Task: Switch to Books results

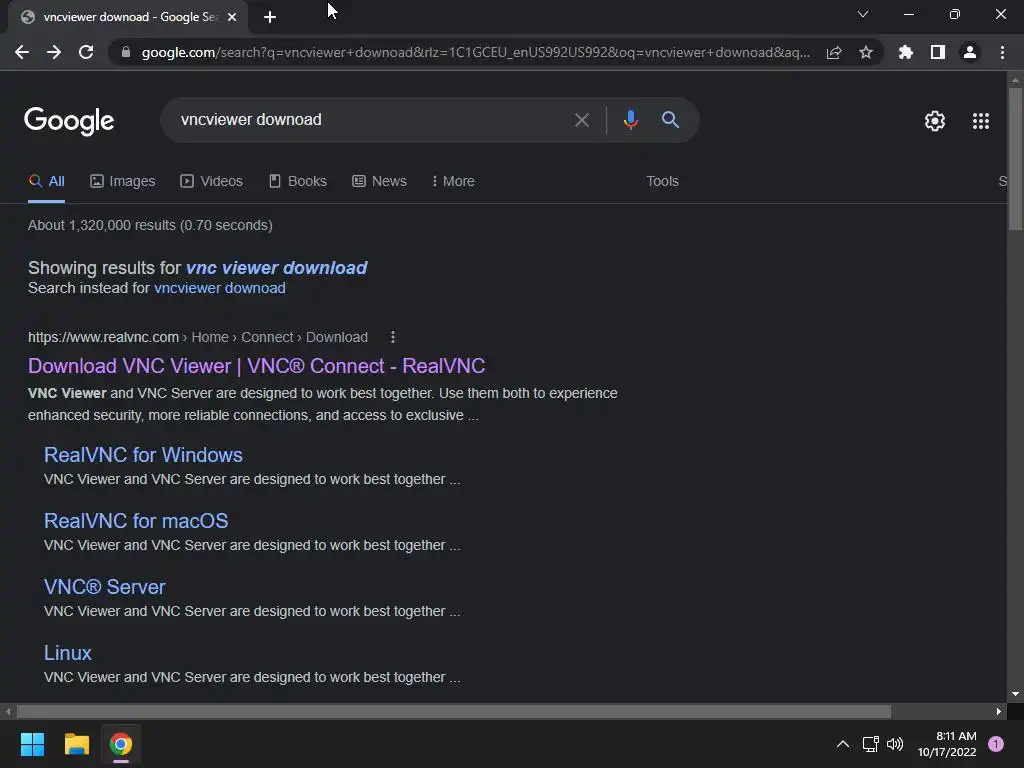Action: (x=298, y=182)
